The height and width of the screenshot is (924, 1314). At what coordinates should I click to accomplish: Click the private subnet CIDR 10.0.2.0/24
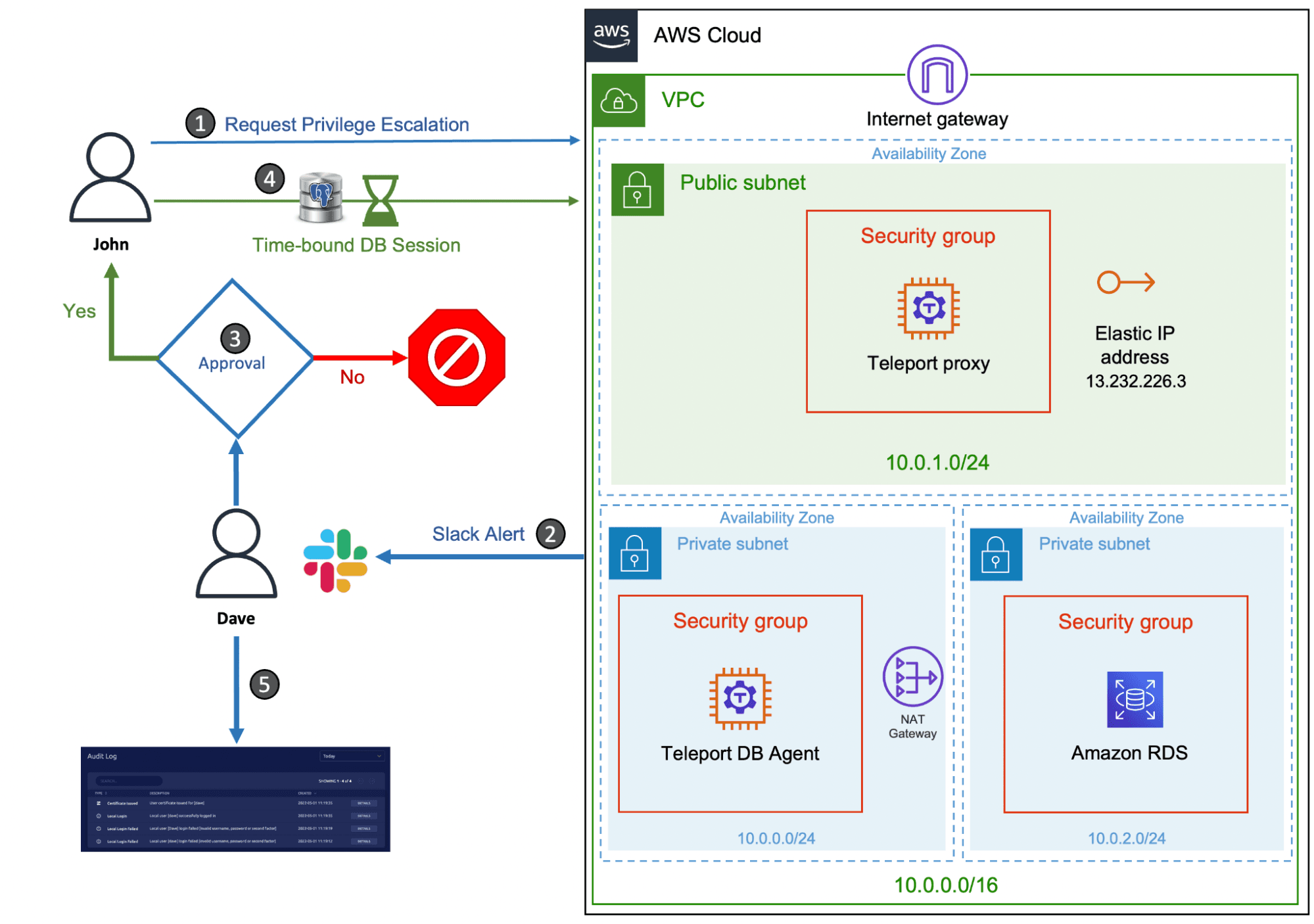1126,839
